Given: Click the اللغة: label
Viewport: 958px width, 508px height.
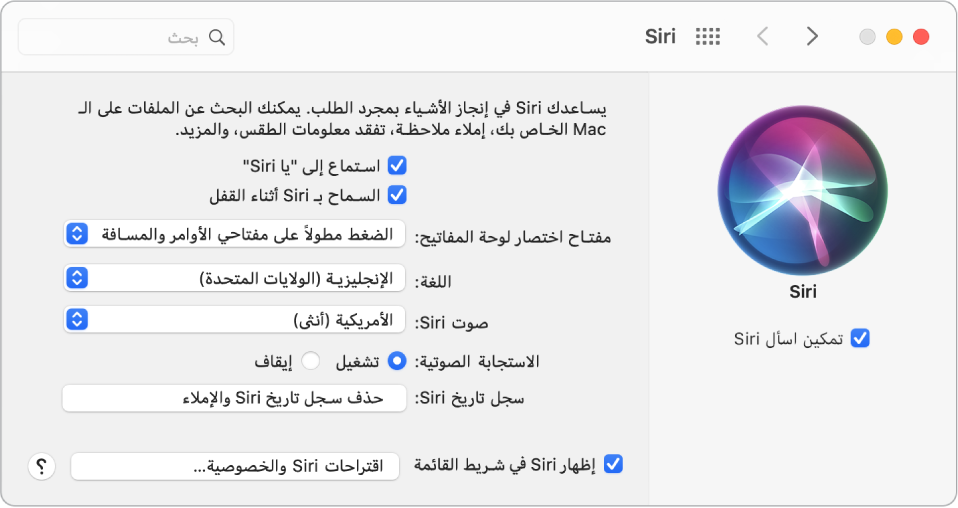Looking at the screenshot, I should coord(433,281).
